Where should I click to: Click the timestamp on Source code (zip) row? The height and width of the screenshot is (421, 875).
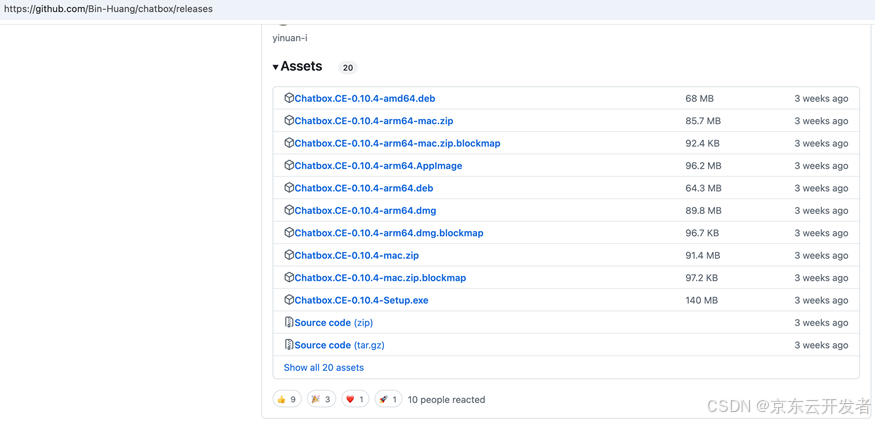click(821, 323)
